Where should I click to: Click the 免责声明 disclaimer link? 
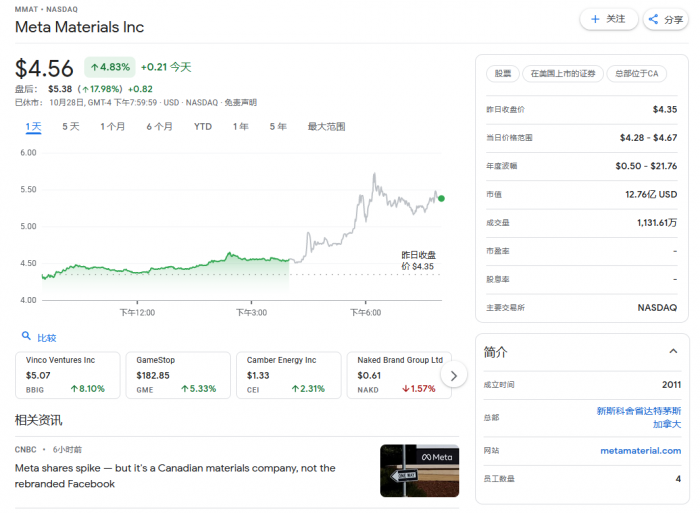click(240, 102)
